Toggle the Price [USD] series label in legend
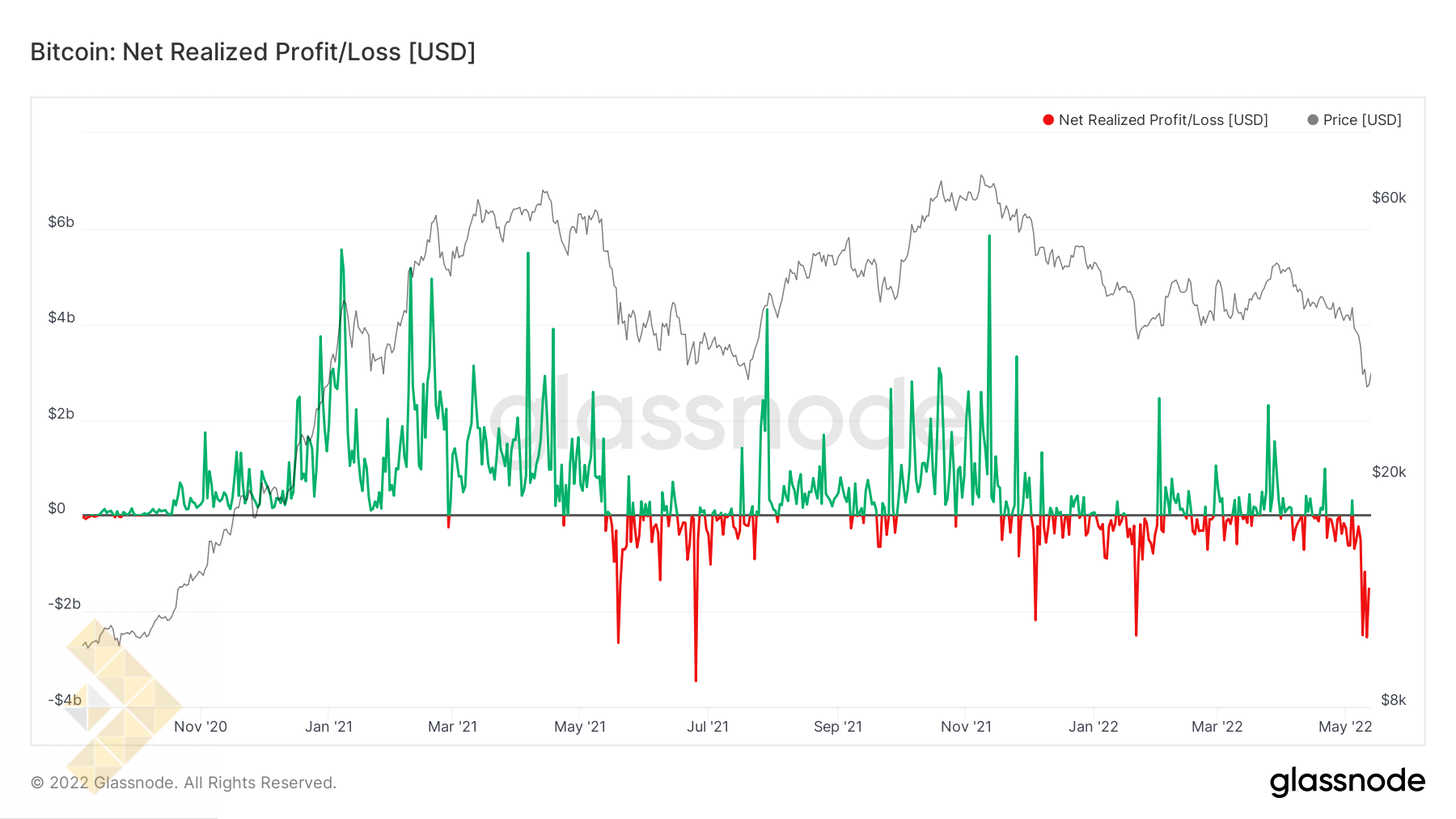The width and height of the screenshot is (1456, 819). [1362, 120]
